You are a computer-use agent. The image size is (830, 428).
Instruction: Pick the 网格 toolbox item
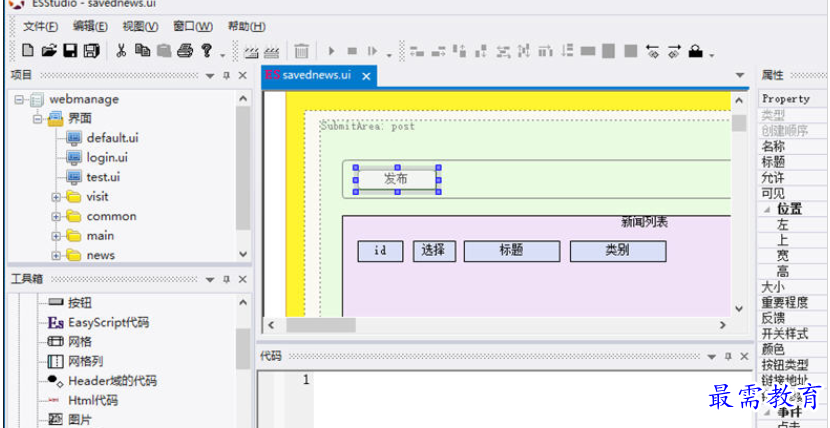pos(79,342)
